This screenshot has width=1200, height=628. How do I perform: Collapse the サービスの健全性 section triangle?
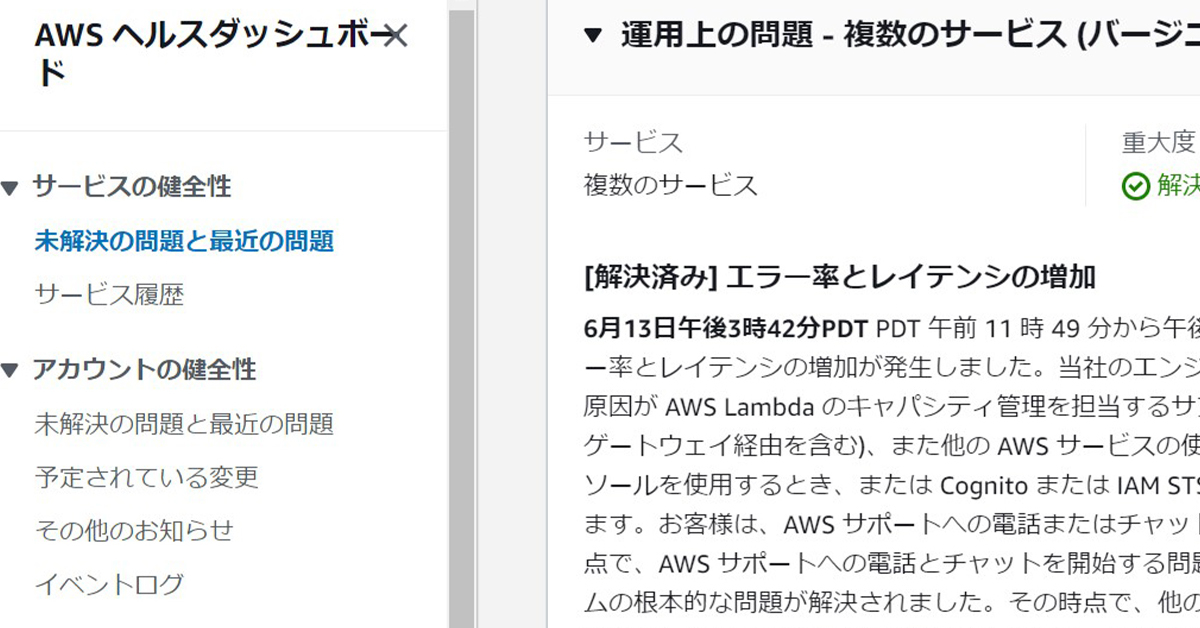(x=10, y=187)
